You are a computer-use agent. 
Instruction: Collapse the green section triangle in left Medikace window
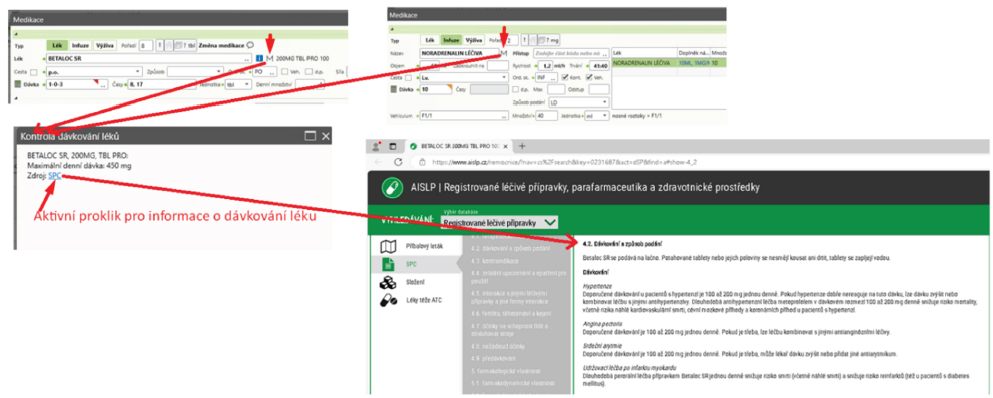(16, 34)
